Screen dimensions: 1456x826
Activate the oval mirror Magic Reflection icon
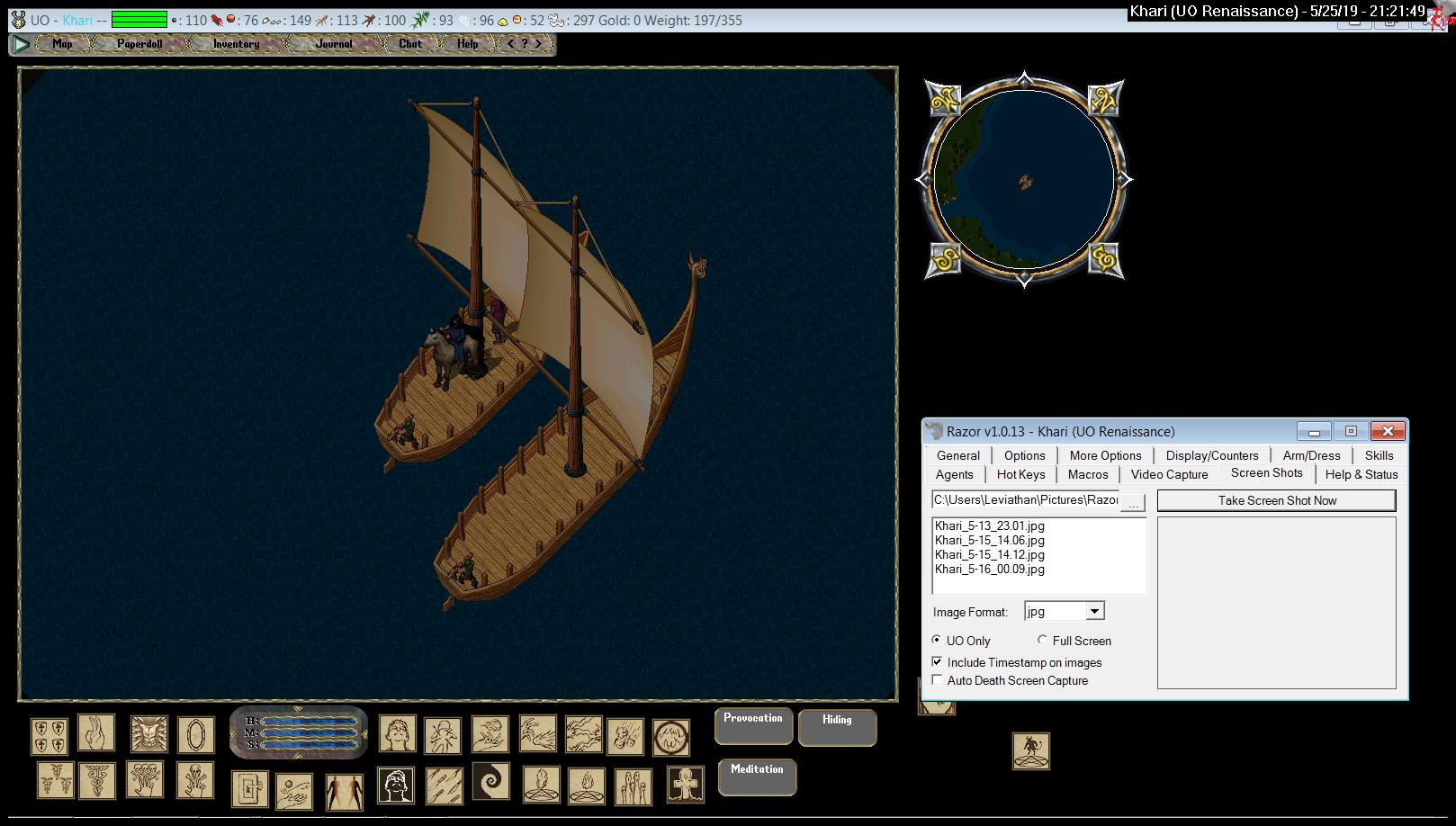[x=196, y=735]
